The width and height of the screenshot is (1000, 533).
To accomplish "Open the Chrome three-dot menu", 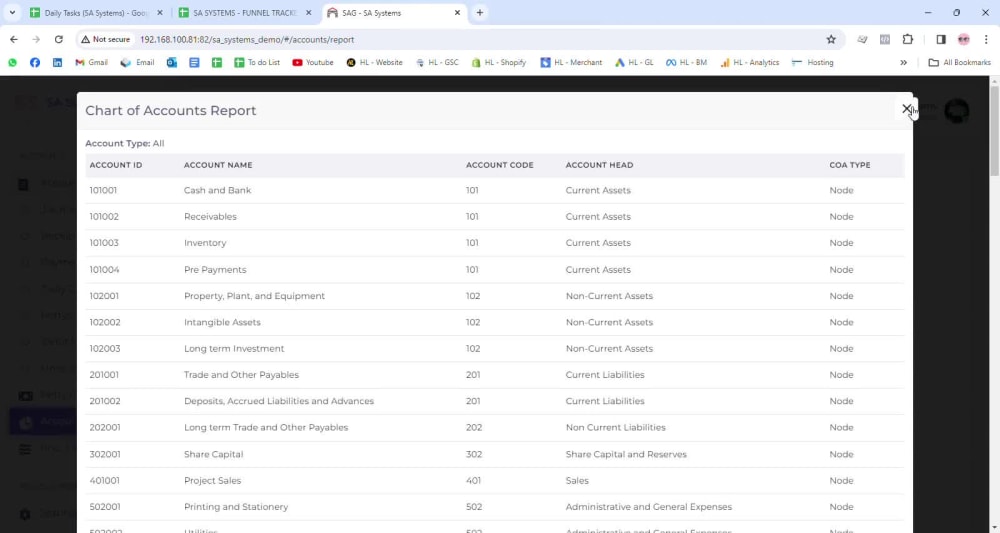I will (x=986, y=40).
